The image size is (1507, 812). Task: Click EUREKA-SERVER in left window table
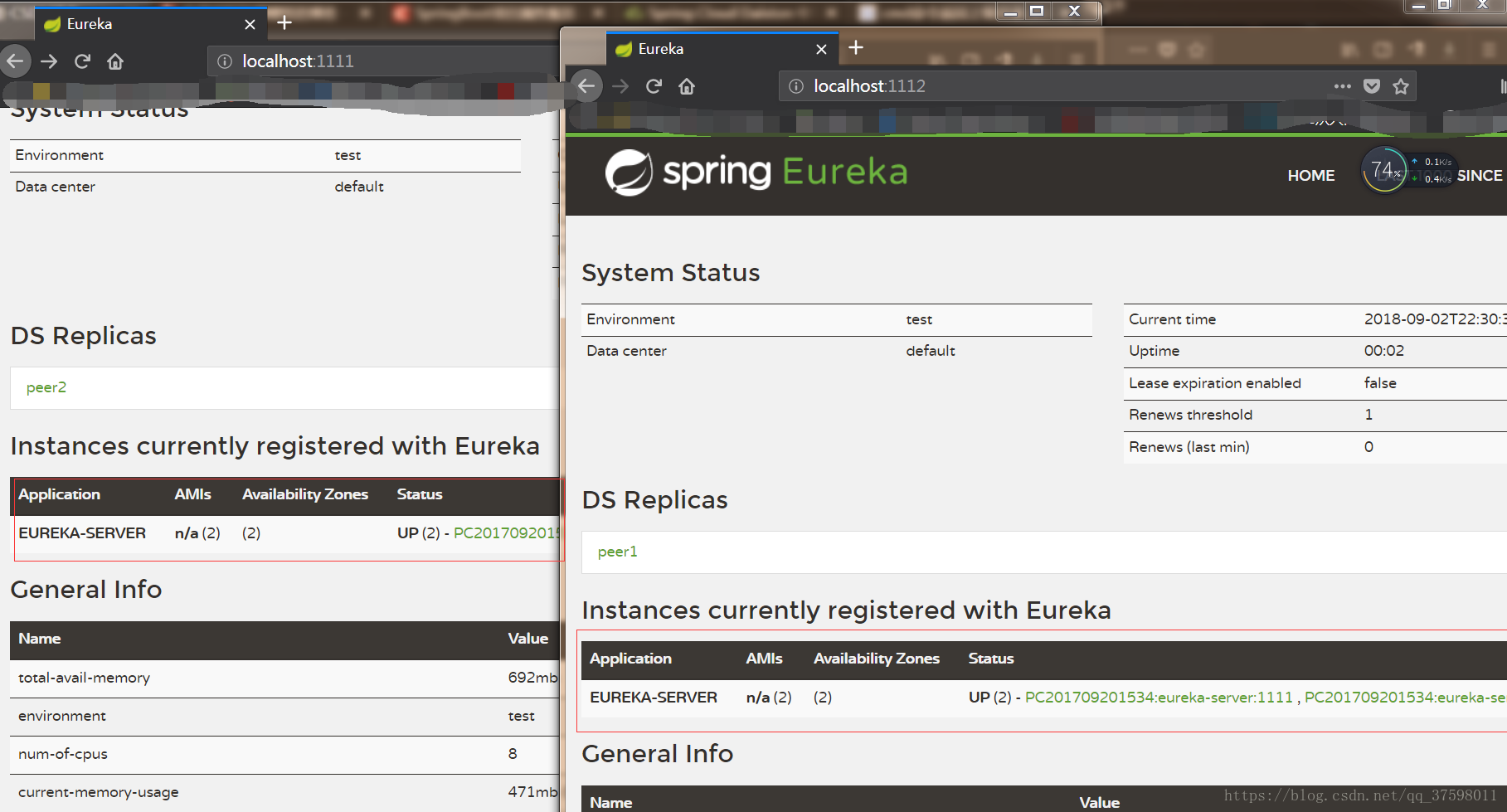[82, 533]
